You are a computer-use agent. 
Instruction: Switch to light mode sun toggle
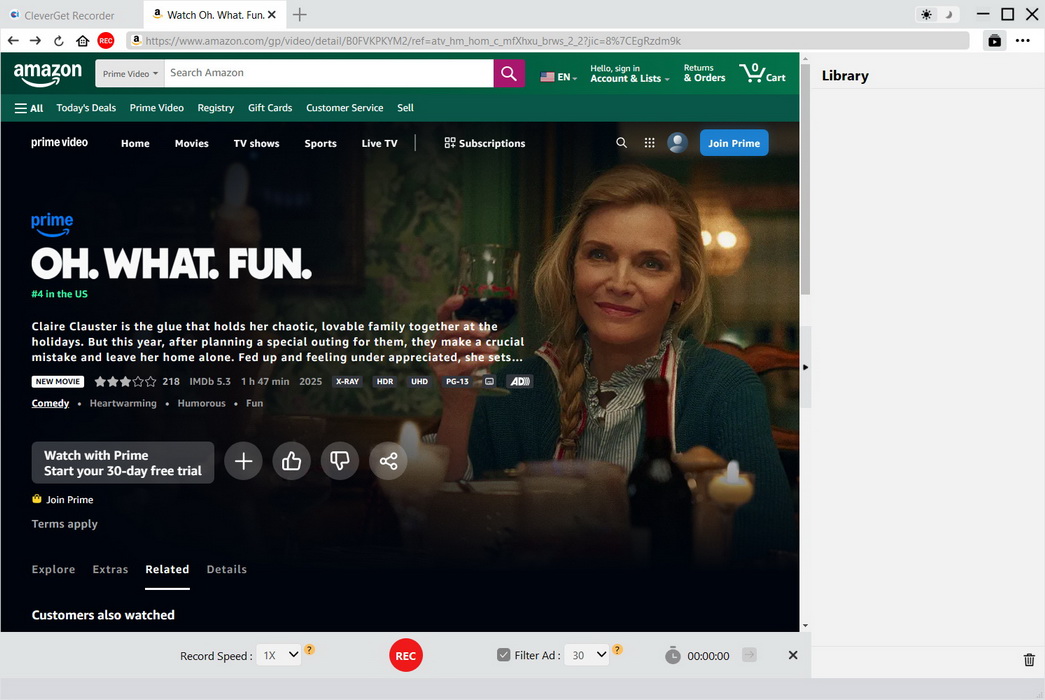tap(926, 15)
